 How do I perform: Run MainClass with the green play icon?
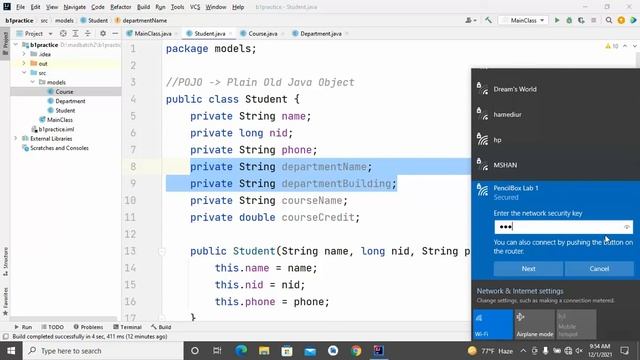pos(557,20)
